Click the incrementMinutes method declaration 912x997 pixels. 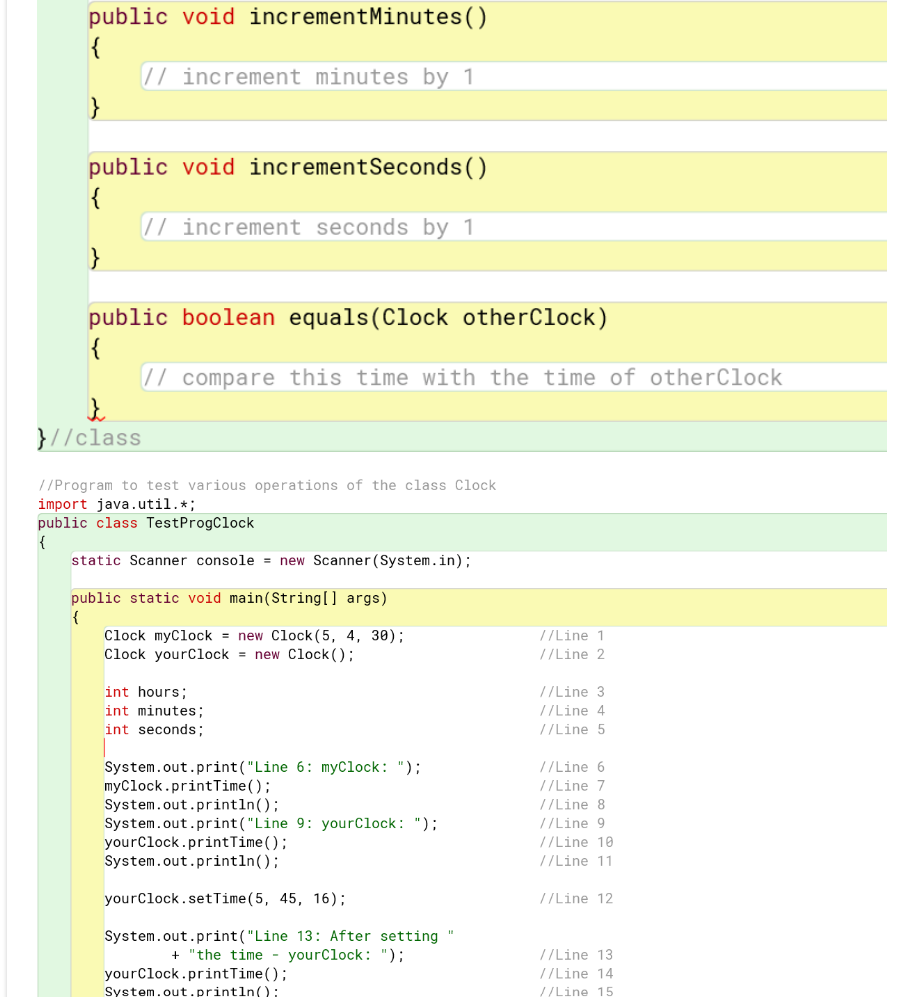[x=285, y=16]
